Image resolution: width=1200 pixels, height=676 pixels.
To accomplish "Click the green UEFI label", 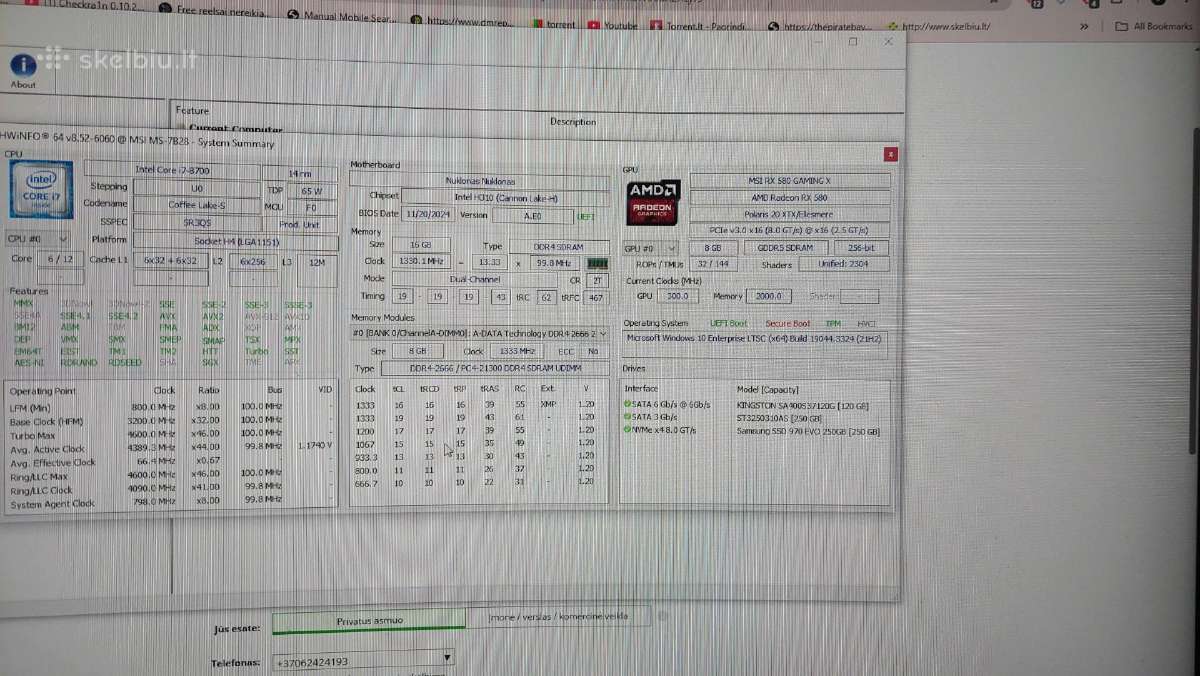I will [587, 216].
